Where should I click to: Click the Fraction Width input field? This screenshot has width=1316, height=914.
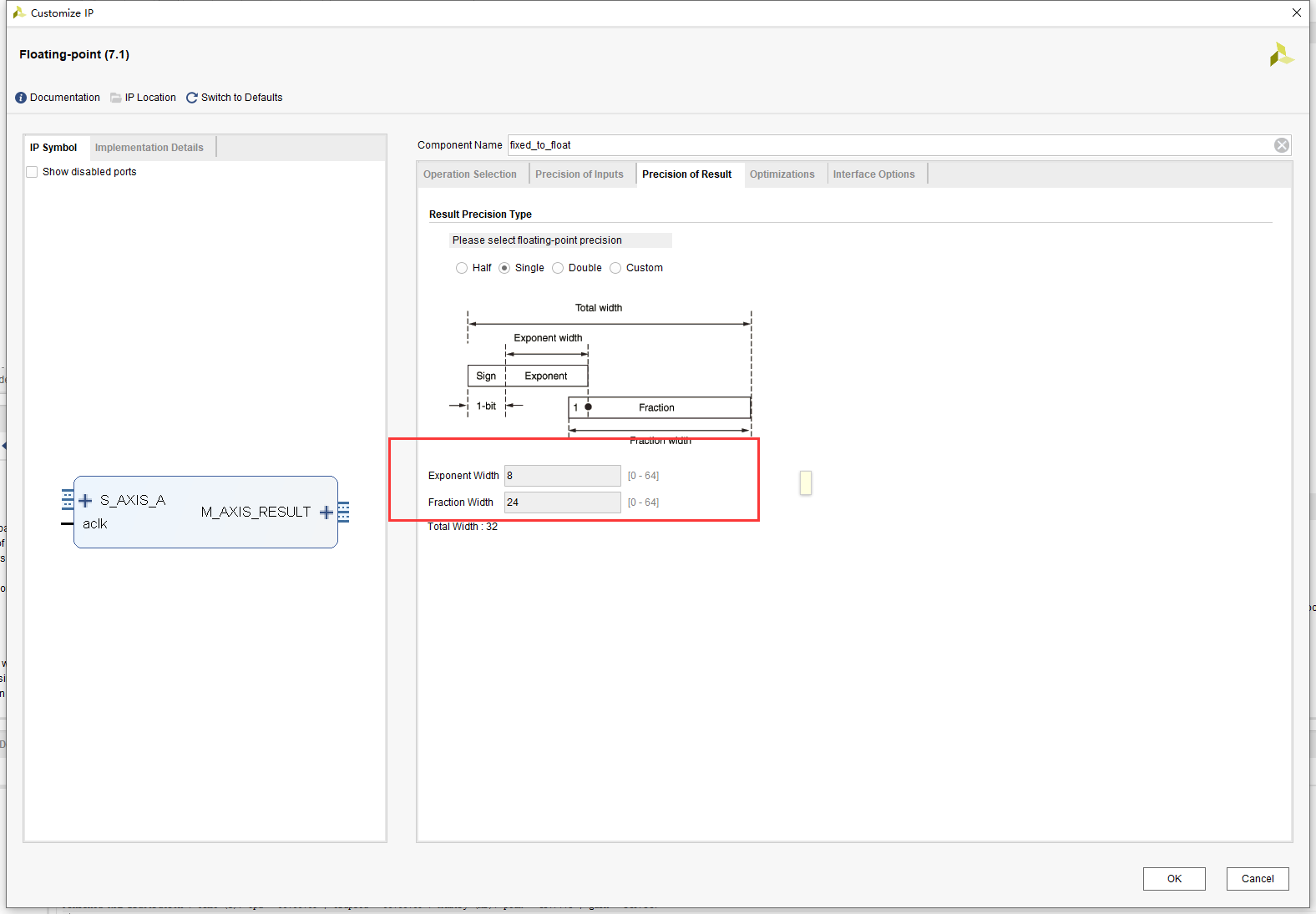(563, 502)
